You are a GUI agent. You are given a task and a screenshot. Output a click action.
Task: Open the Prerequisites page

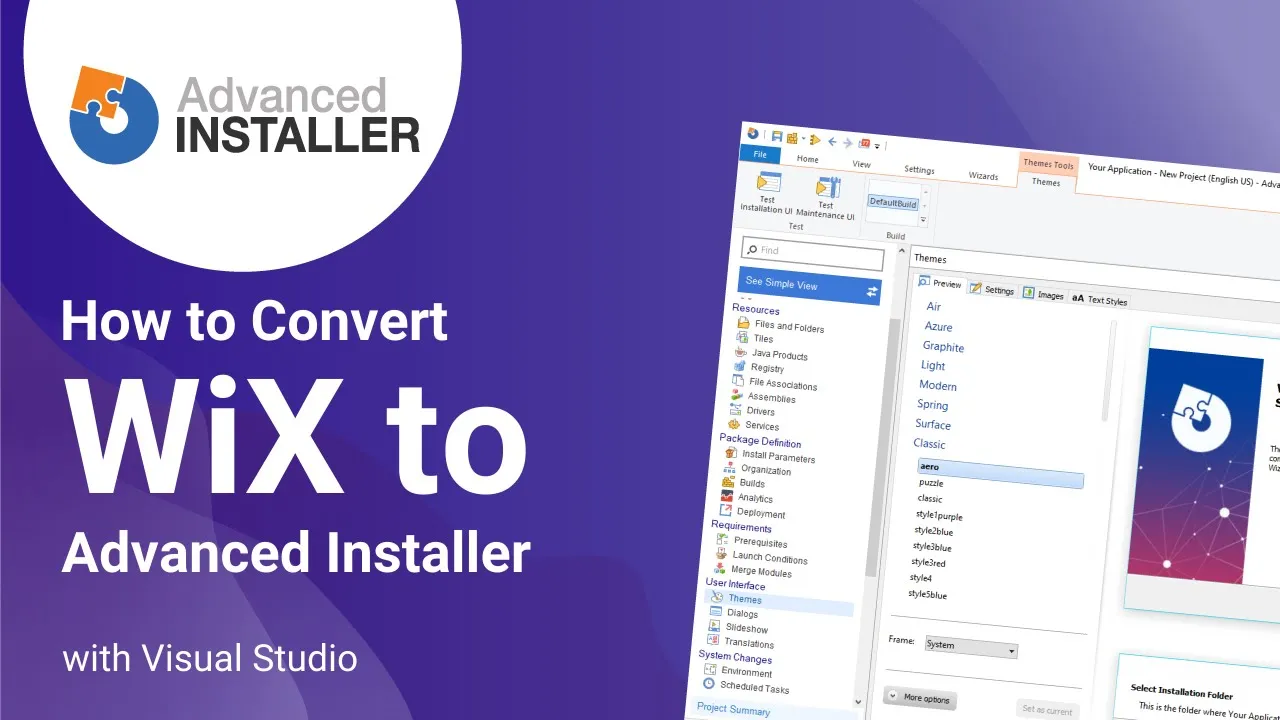click(x=752, y=543)
